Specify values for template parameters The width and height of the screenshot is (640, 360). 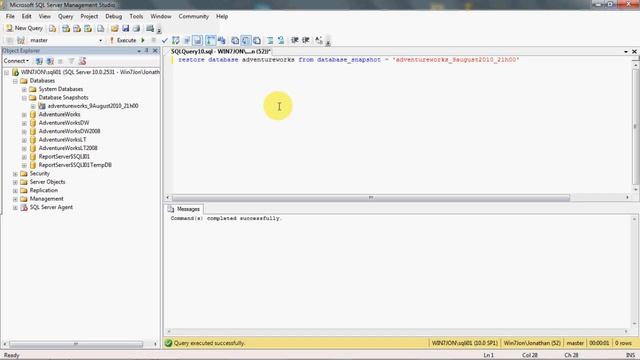pyautogui.click(x=319, y=40)
